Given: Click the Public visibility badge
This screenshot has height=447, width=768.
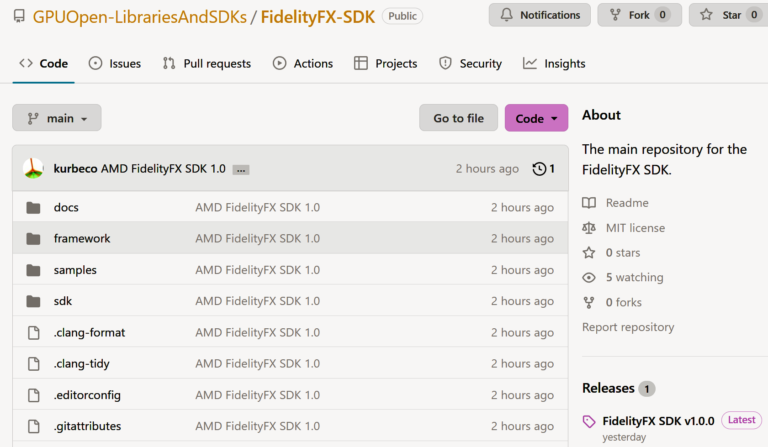Looking at the screenshot, I should pyautogui.click(x=402, y=16).
